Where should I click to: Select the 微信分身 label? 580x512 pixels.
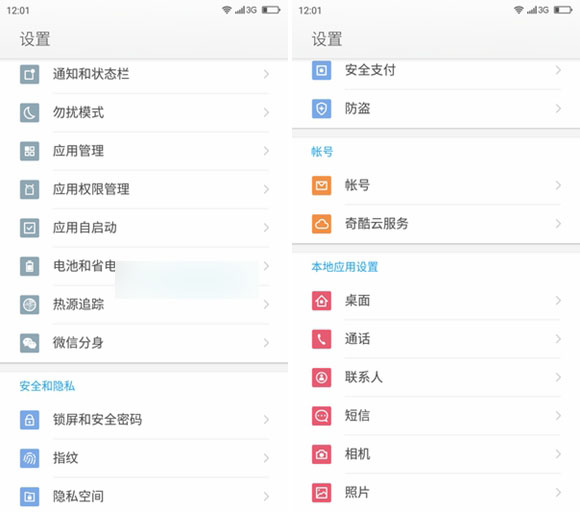coord(78,343)
